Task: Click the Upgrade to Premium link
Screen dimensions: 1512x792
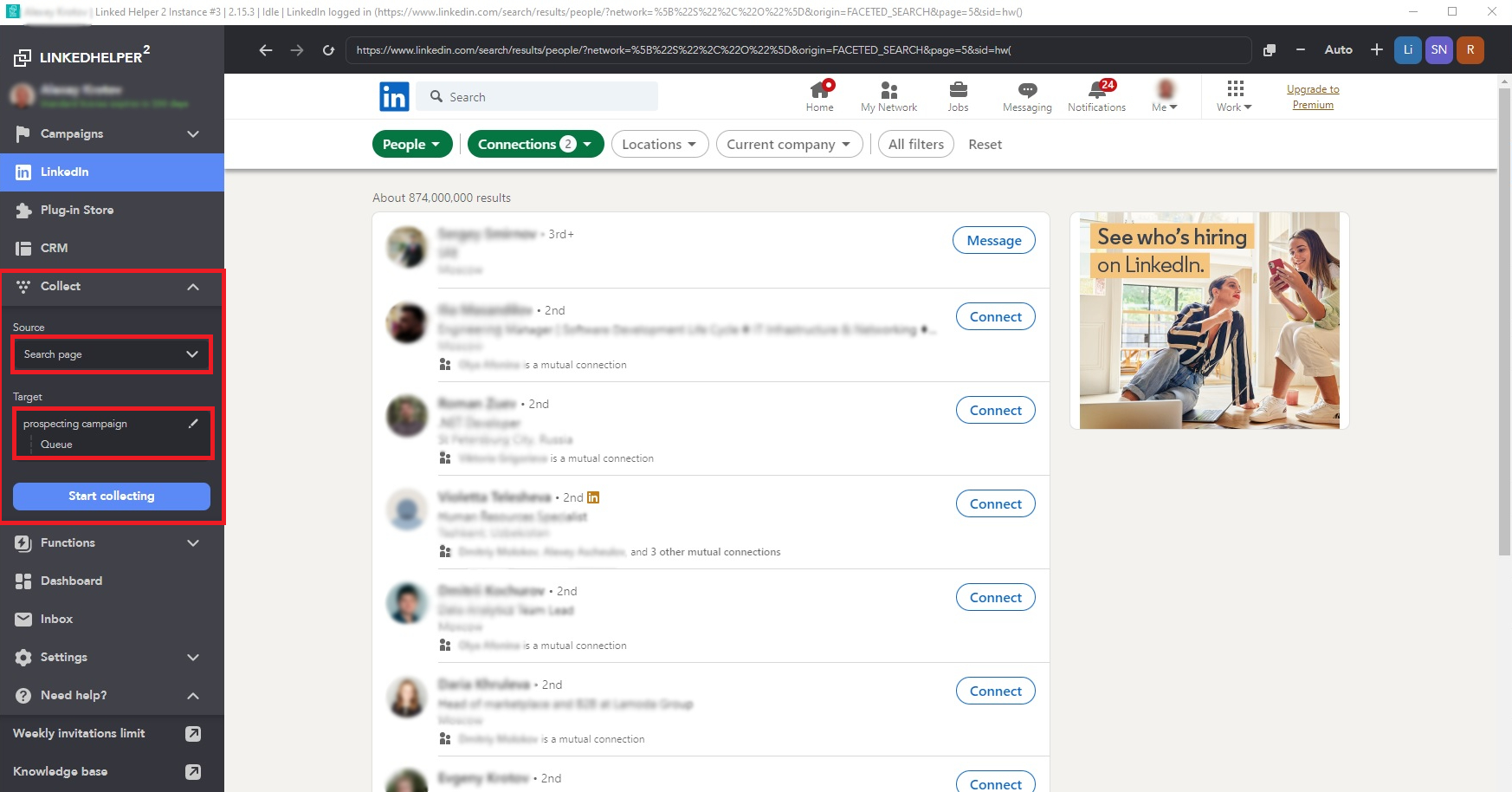Action: (x=1313, y=97)
